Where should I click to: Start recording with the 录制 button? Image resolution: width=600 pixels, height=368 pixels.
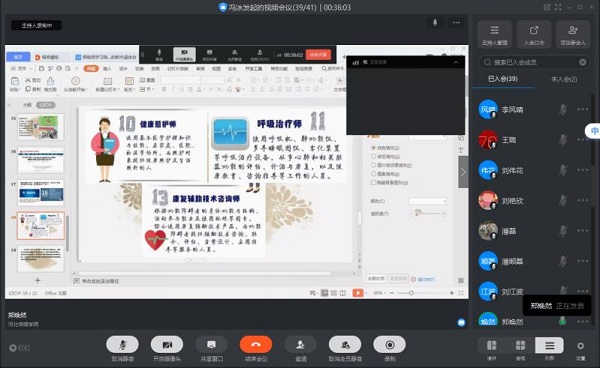click(x=390, y=345)
